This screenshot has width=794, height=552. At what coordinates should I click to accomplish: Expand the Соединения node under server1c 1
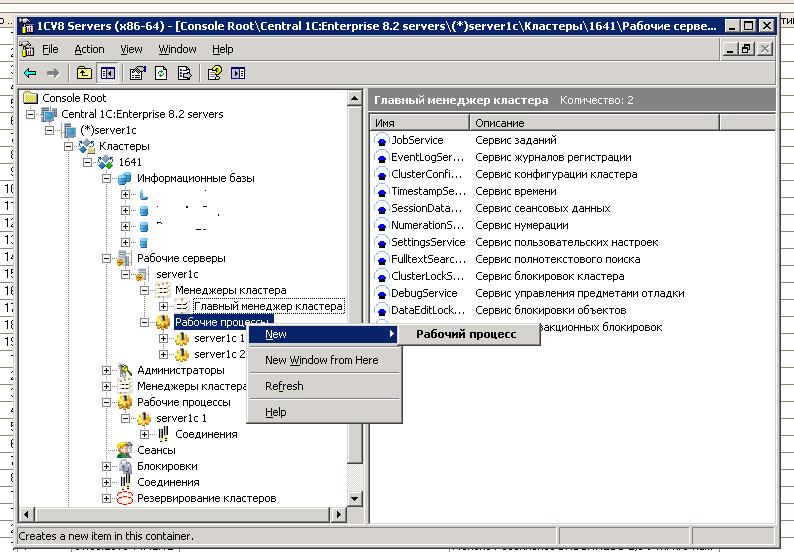tap(144, 435)
